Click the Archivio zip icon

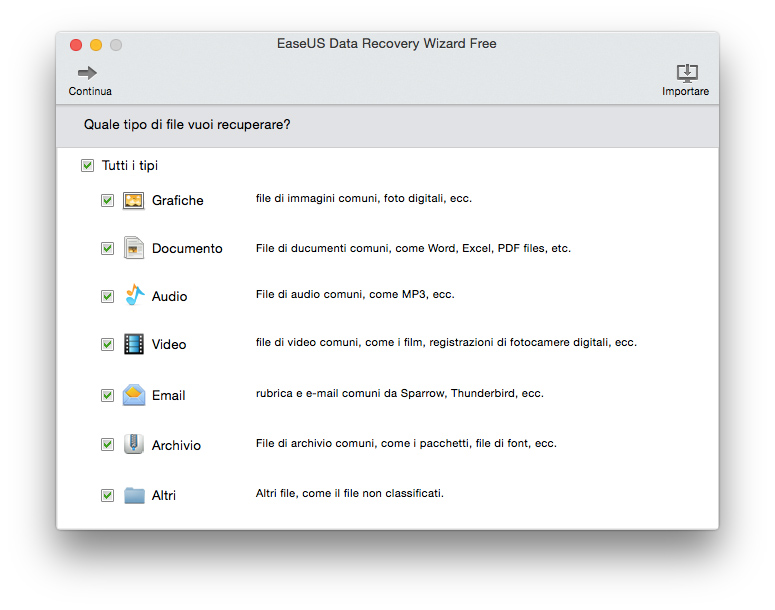133,444
